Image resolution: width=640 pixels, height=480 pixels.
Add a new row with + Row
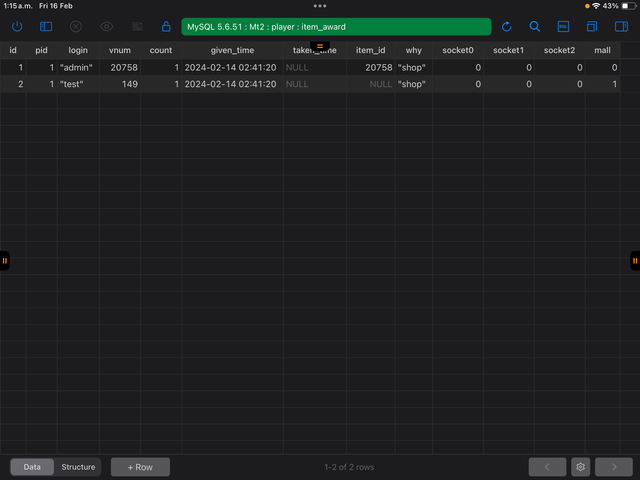[x=140, y=467]
